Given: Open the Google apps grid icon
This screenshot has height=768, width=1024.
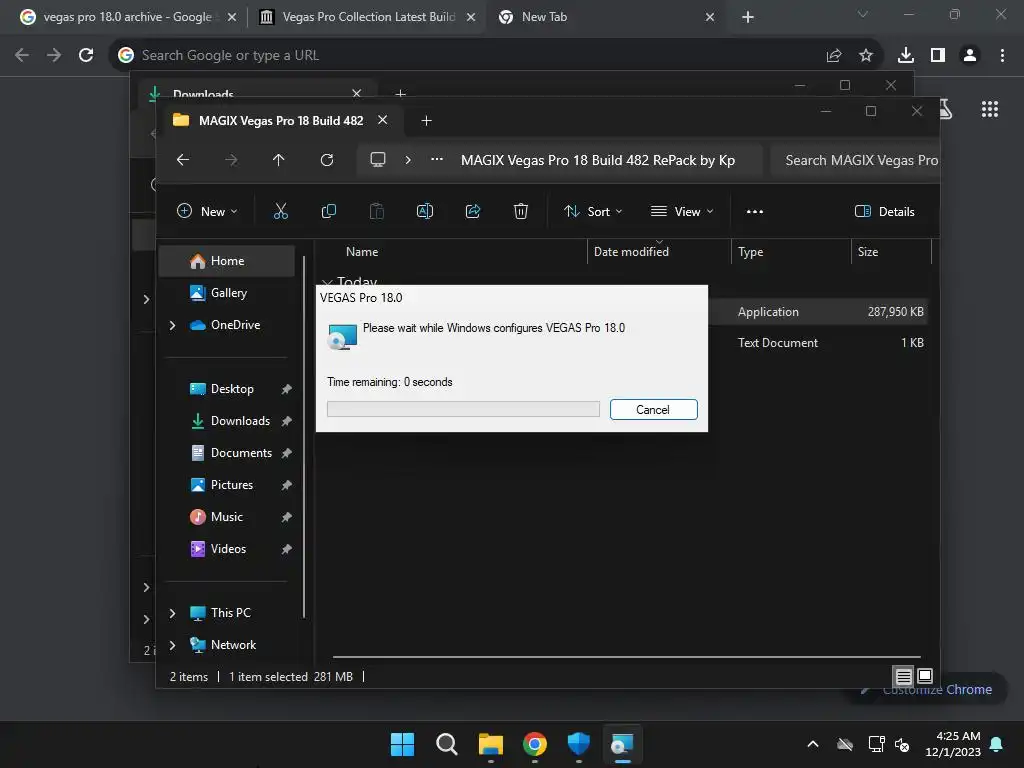Looking at the screenshot, I should pyautogui.click(x=990, y=109).
